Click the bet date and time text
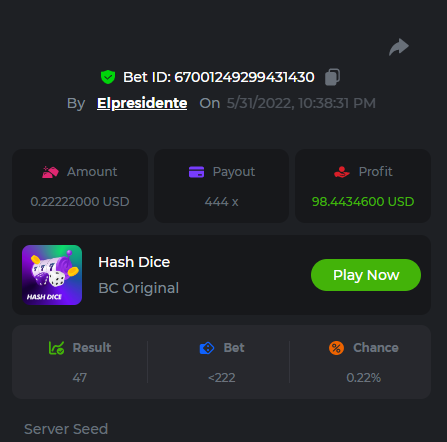Screen dimensions: 447x442 (301, 103)
